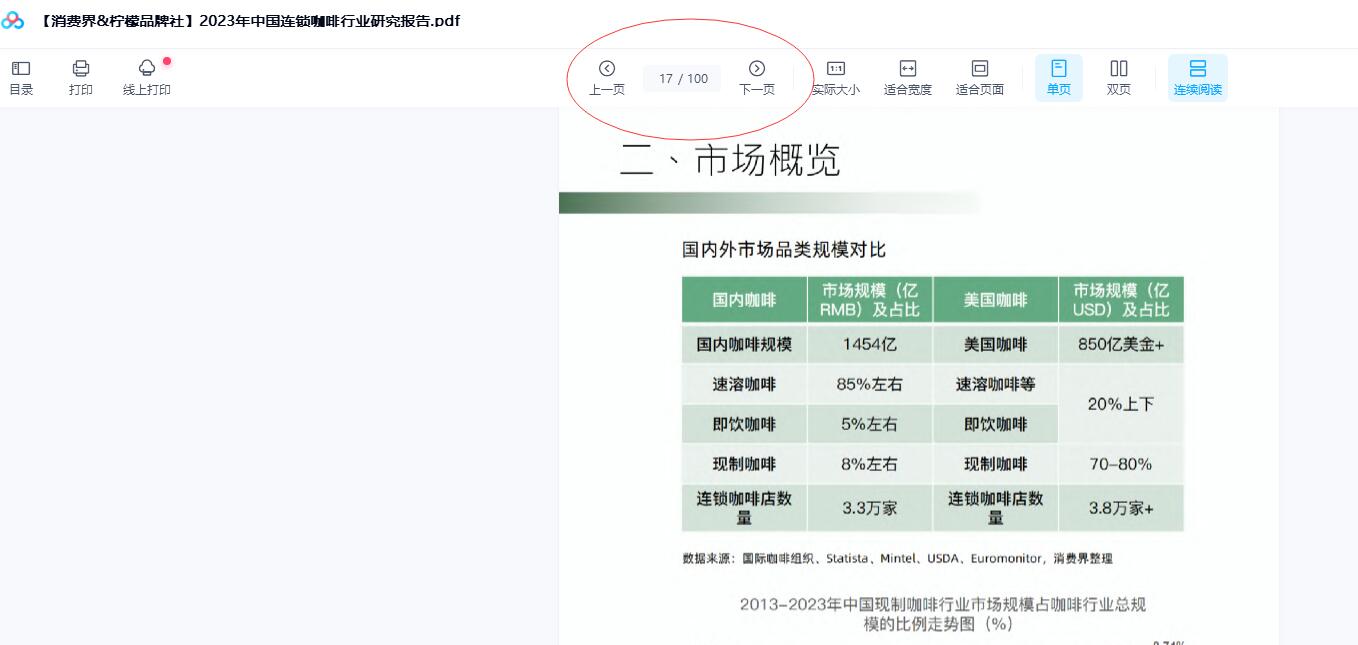Viewport: 1358px width, 645px height.
Task: Click the 上一页 previous page arrow
Action: [x=606, y=77]
